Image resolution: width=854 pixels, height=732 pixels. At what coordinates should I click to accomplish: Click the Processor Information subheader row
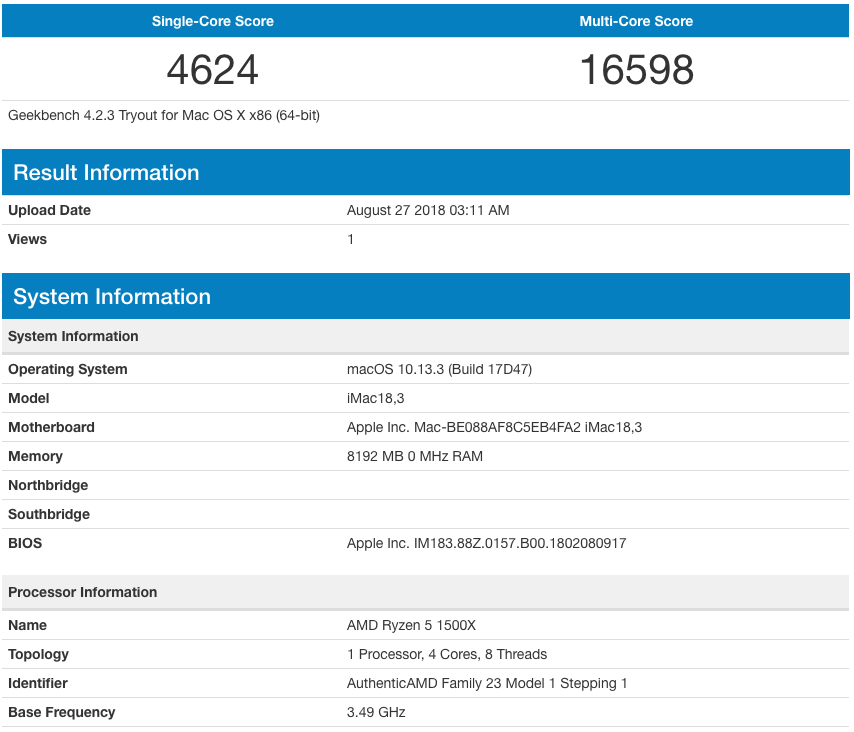(426, 592)
